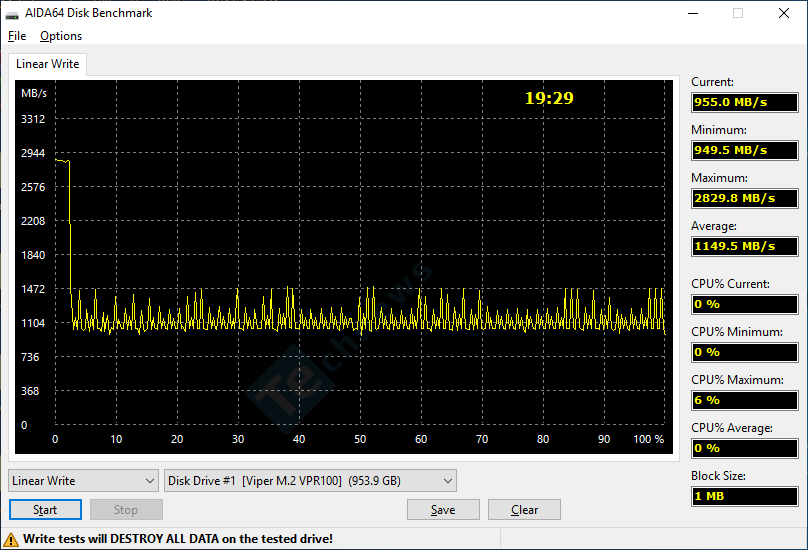Click the Block Size: label
Image resolution: width=808 pixels, height=550 pixels.
pyautogui.click(x=718, y=476)
